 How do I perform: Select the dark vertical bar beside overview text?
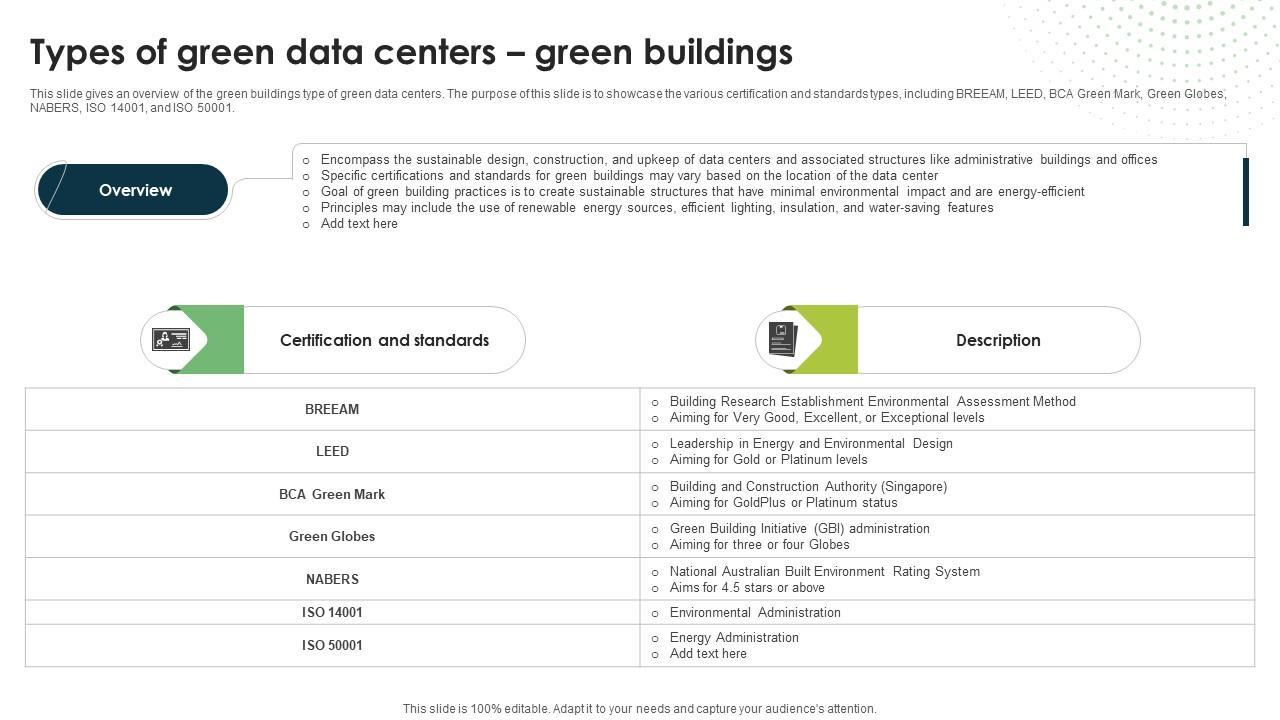click(x=1245, y=191)
